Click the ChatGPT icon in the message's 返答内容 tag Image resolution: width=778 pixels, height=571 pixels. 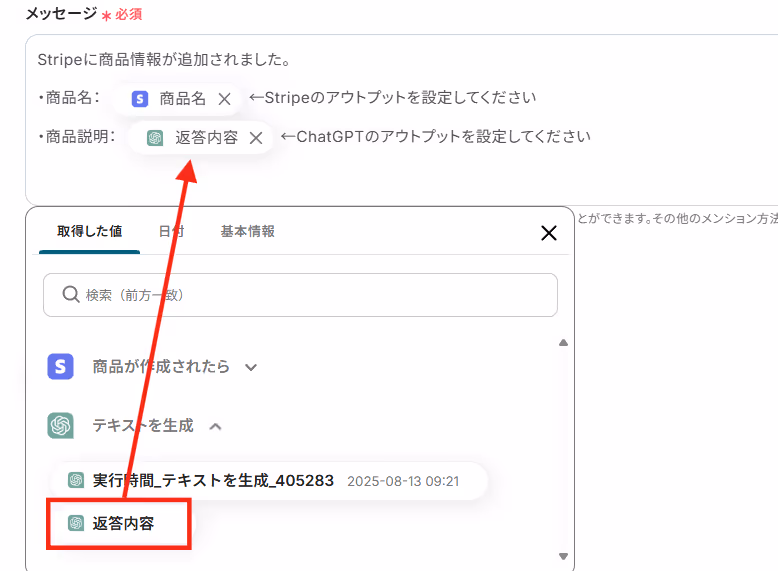point(155,137)
